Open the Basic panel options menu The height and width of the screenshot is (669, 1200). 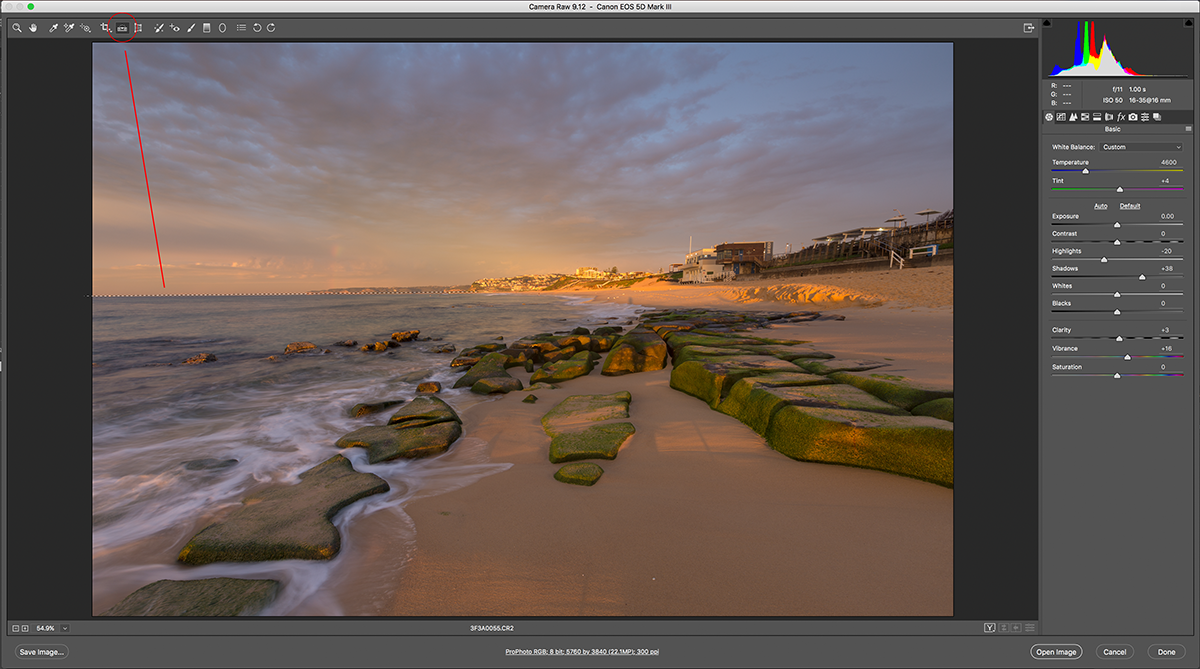pos(1189,129)
